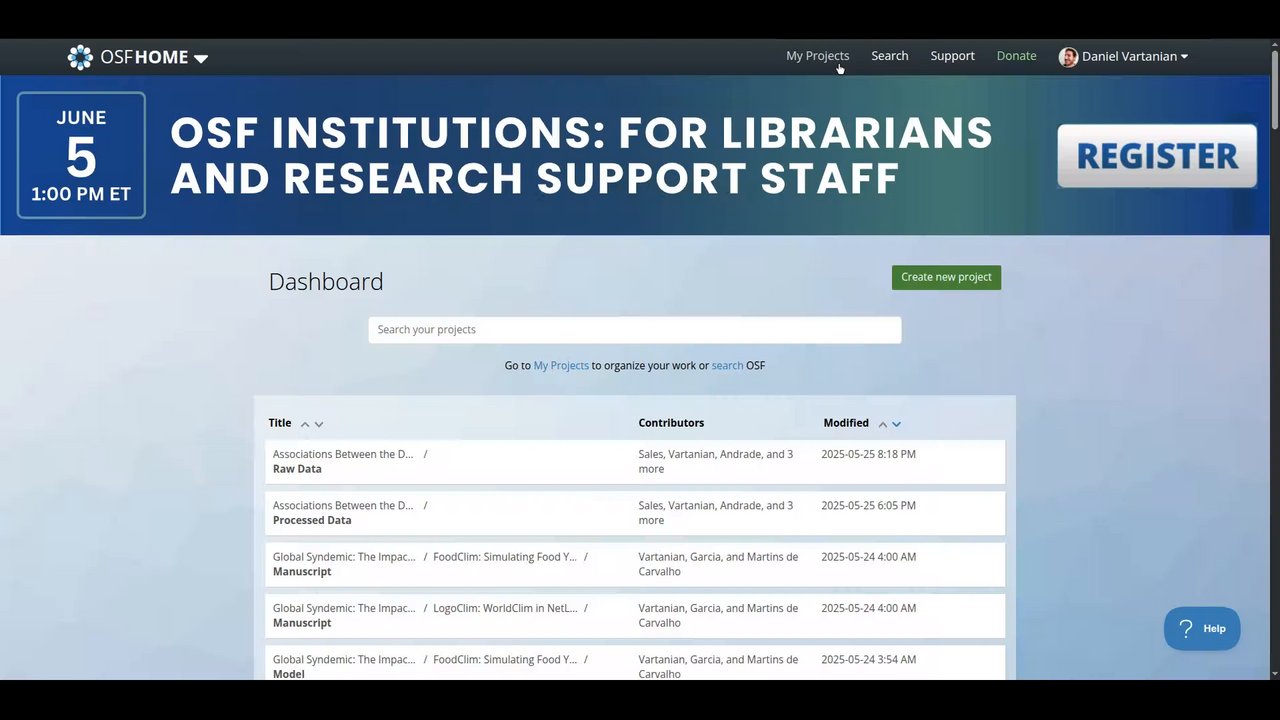Sort Title column ascending arrow
Screen dimensions: 1280x720
pos(305,424)
